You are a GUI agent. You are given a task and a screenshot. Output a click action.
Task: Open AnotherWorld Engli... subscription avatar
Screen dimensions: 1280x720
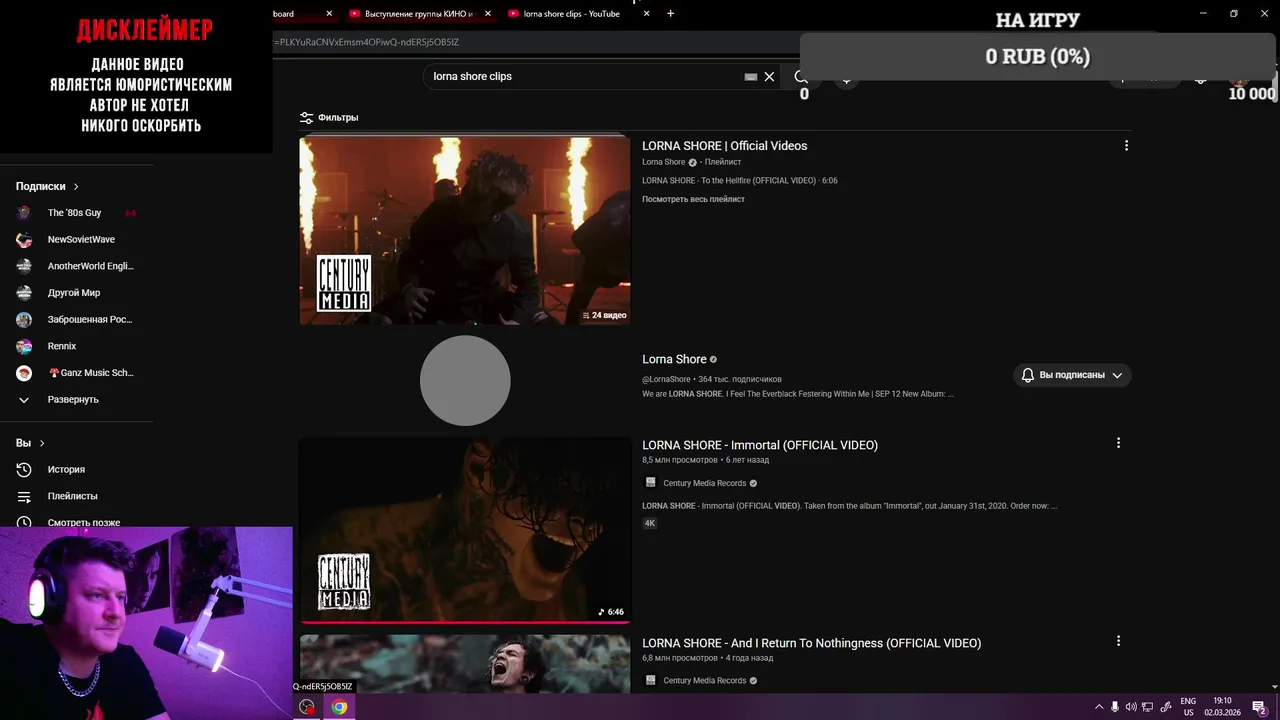pyautogui.click(x=24, y=266)
